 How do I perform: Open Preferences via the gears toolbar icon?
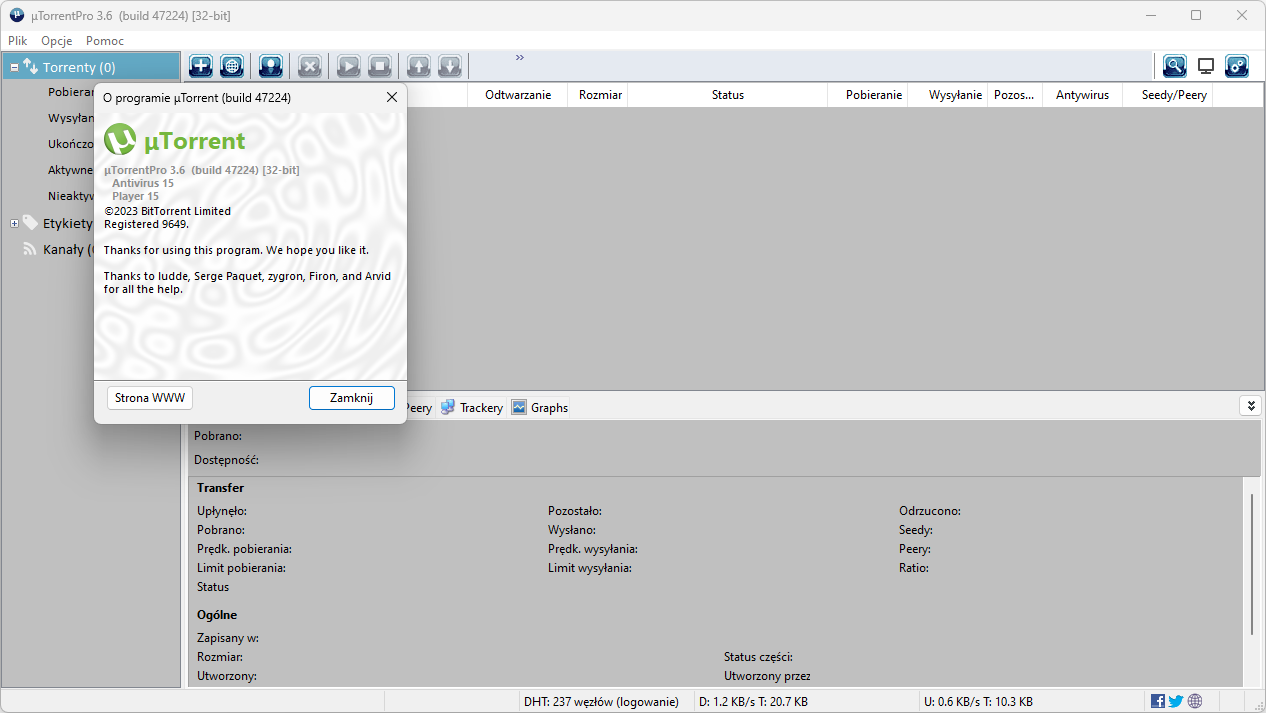point(1237,66)
